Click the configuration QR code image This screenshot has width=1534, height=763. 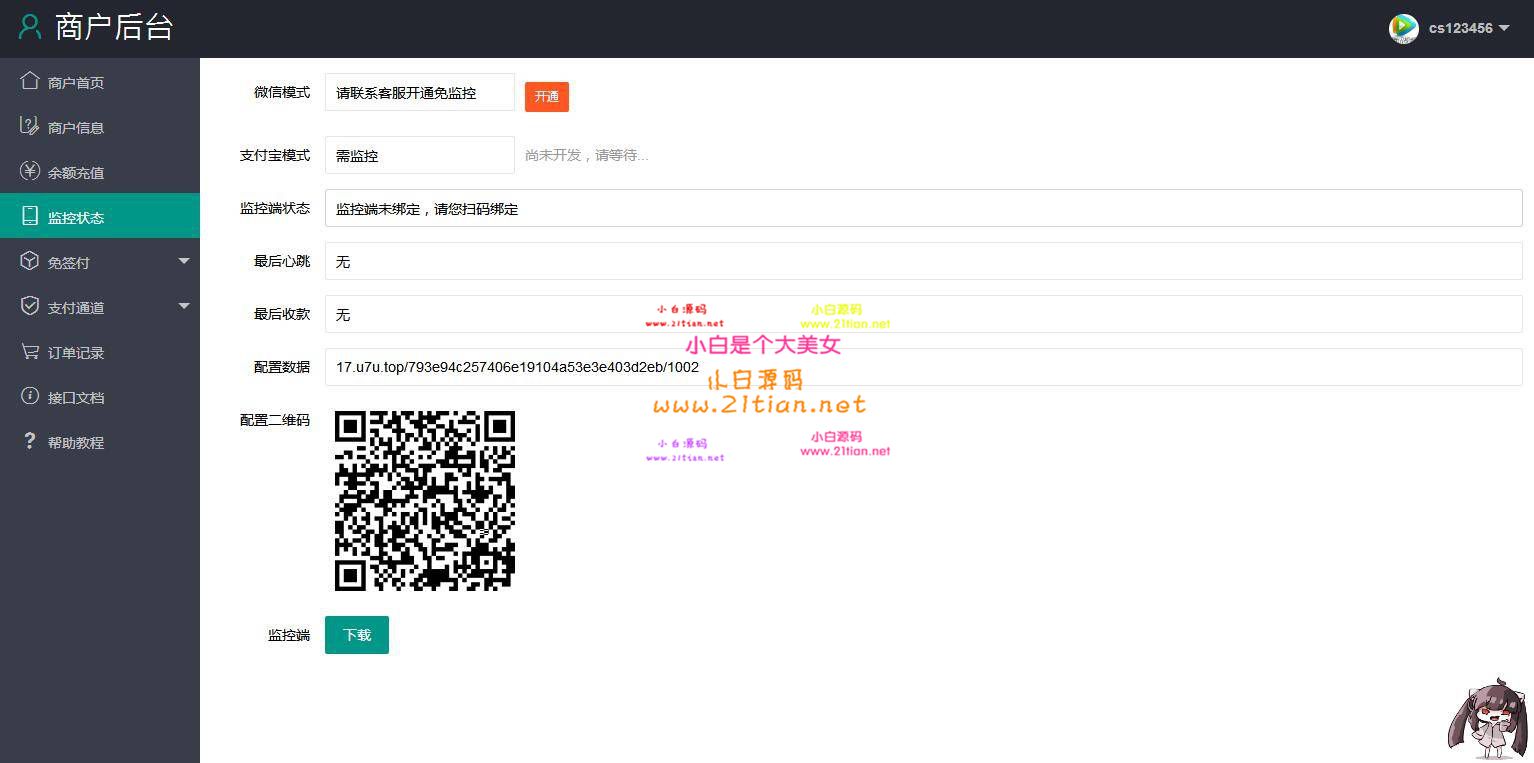click(x=425, y=500)
